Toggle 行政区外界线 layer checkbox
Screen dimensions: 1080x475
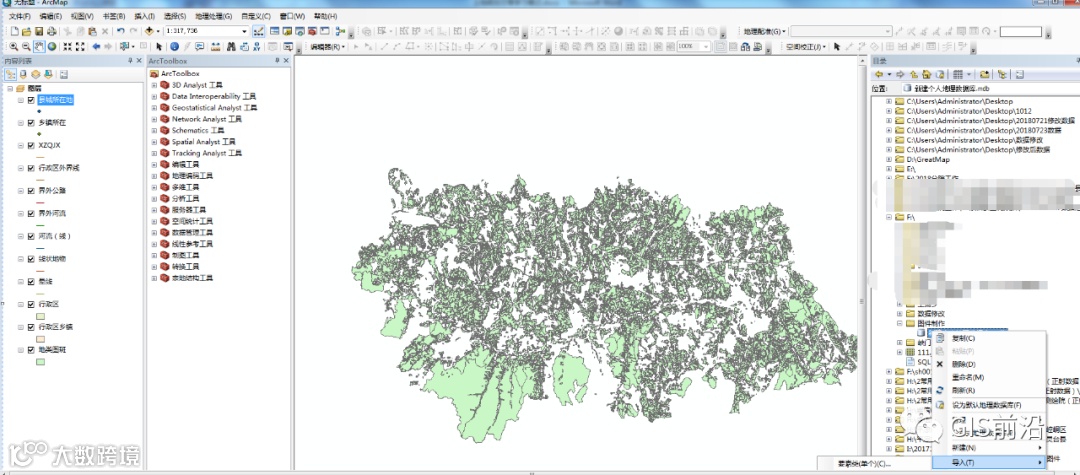[31, 168]
